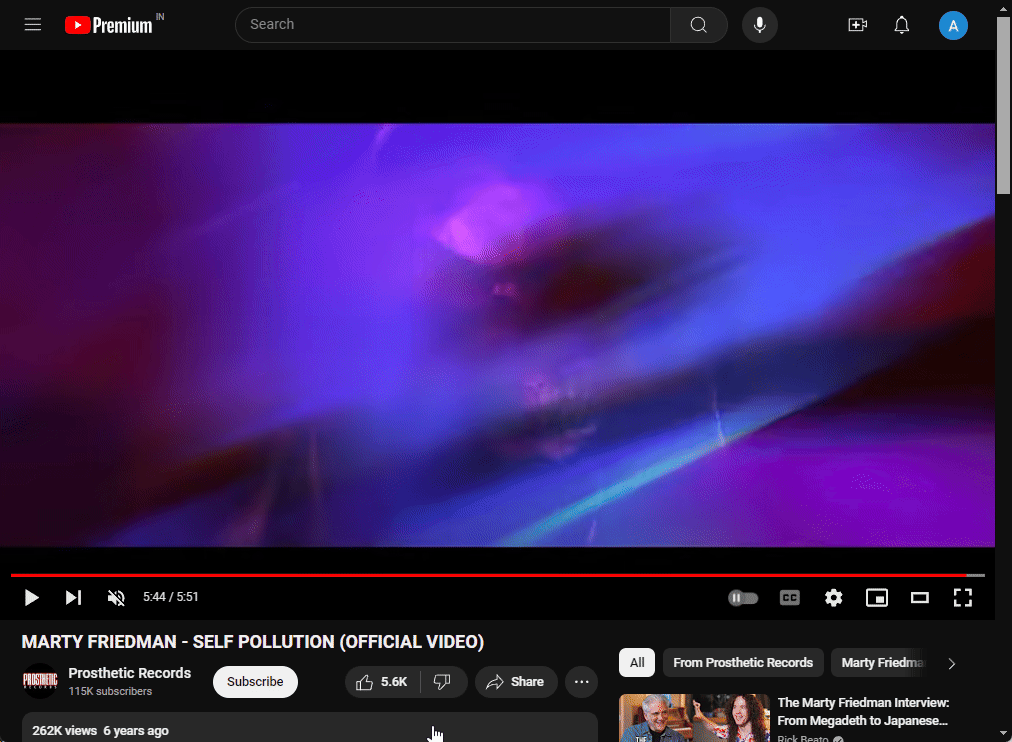Open Marty Friedman Interview thumbnail

click(x=694, y=718)
